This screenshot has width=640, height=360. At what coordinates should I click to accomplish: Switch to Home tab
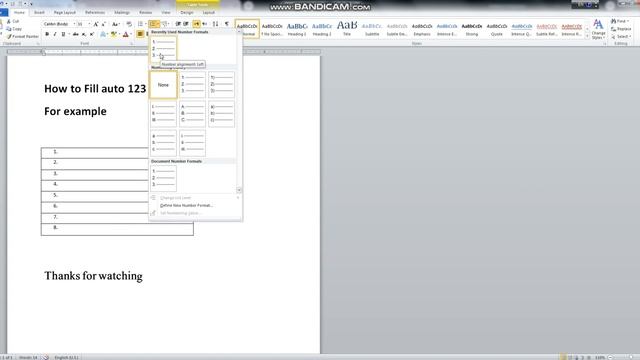tap(19, 13)
